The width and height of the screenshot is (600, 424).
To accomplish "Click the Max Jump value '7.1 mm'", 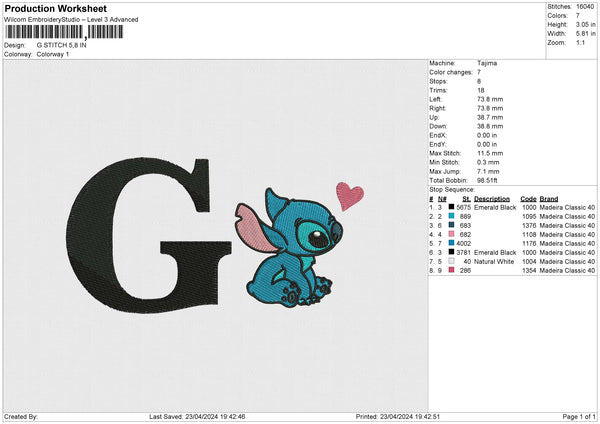I will click(x=488, y=171).
